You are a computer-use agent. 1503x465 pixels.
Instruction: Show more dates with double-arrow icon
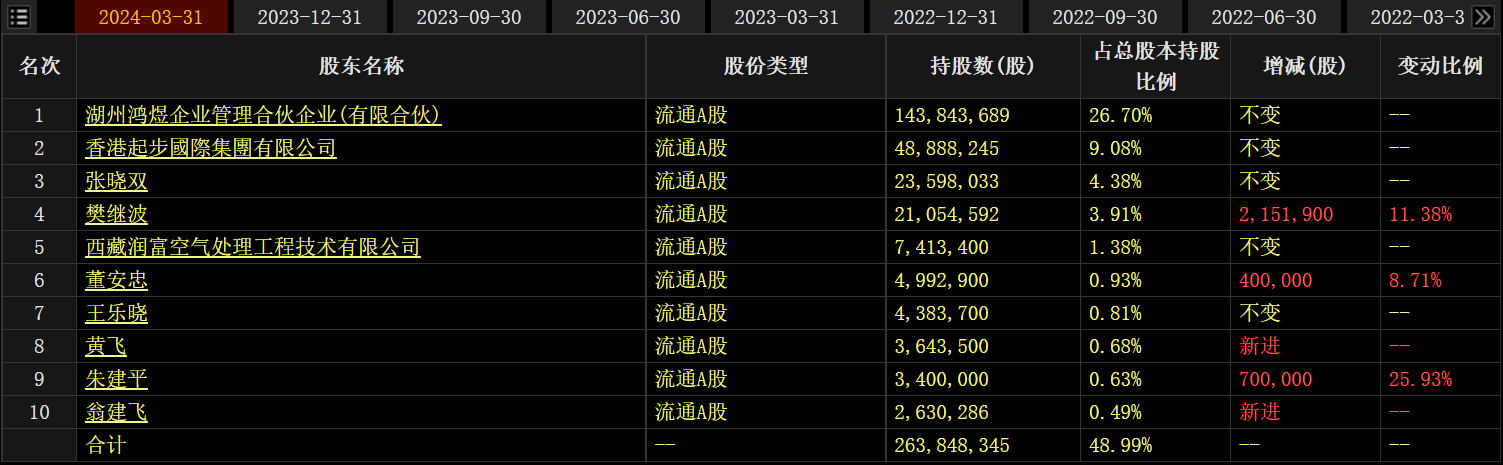1483,17
